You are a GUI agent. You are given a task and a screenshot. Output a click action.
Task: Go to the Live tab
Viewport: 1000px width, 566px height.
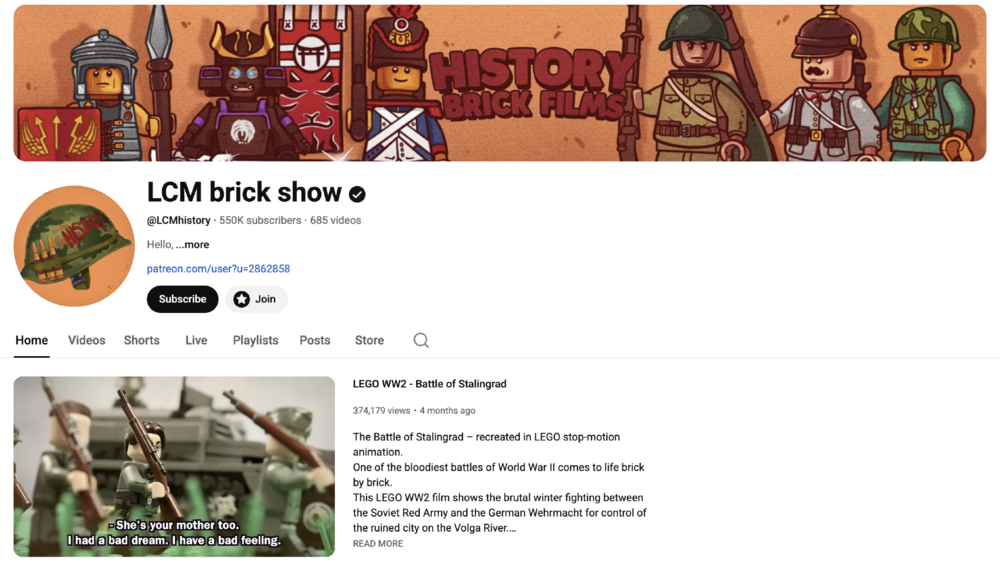pyautogui.click(x=196, y=340)
